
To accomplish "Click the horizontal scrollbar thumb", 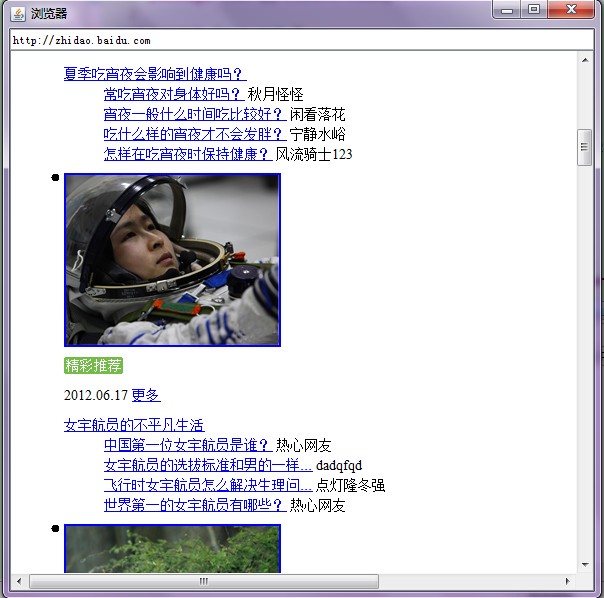I will (x=204, y=581).
